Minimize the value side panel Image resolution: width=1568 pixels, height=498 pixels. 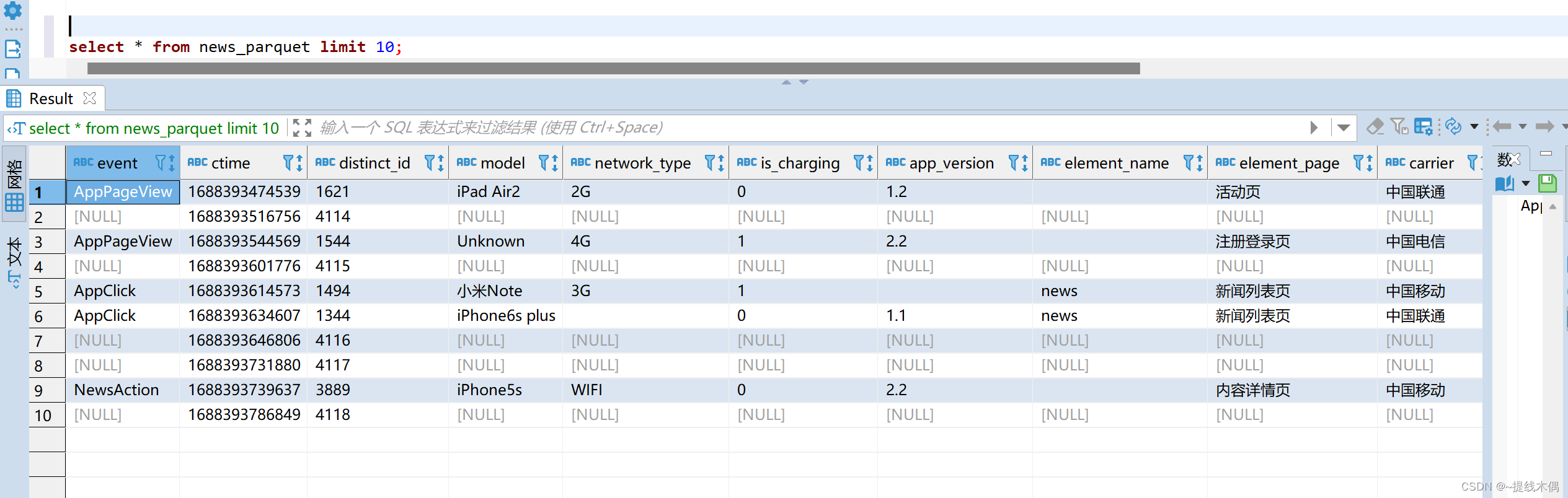1546,154
